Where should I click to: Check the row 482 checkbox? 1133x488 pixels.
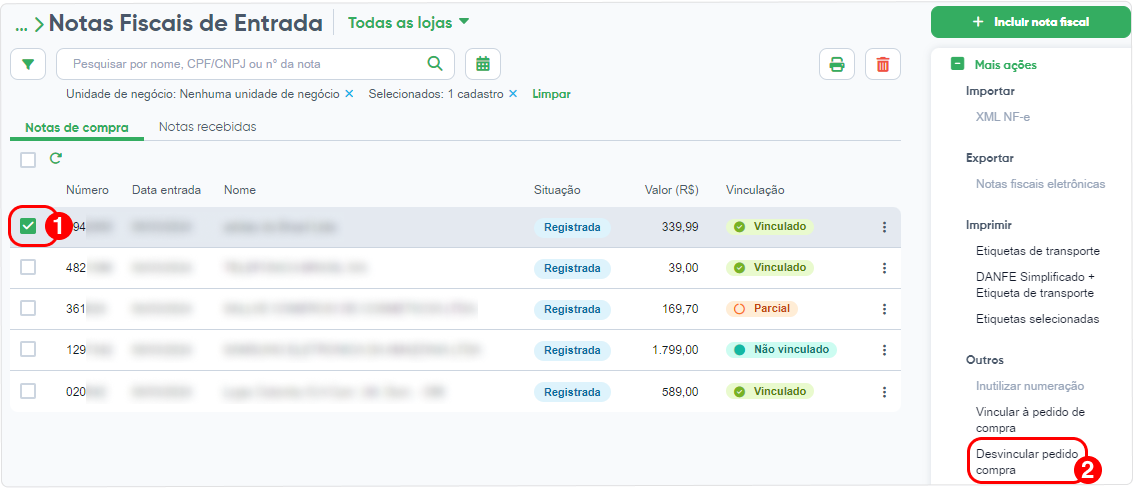[x=28, y=267]
